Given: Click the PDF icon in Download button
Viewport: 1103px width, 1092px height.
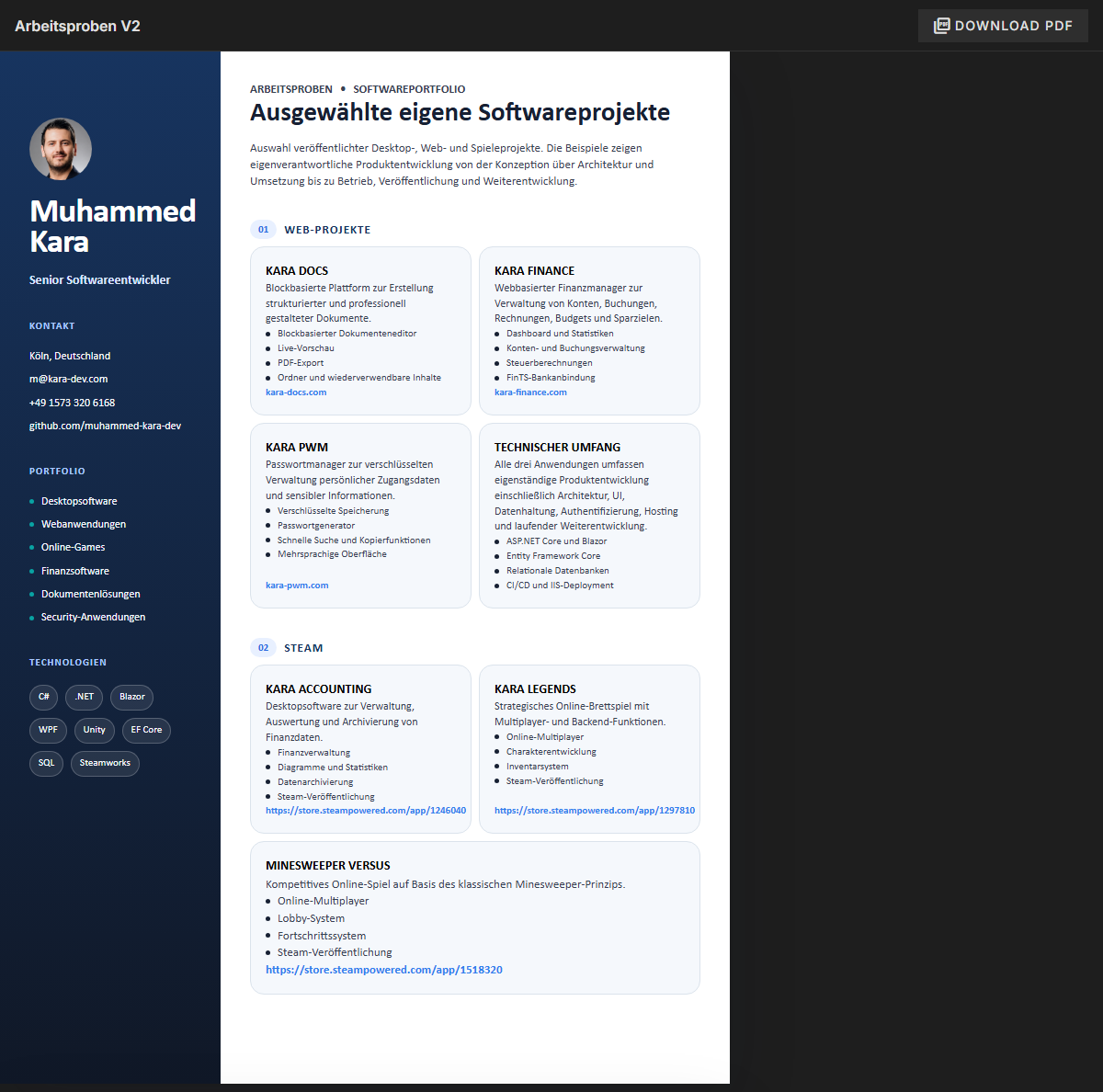Looking at the screenshot, I should coord(941,26).
